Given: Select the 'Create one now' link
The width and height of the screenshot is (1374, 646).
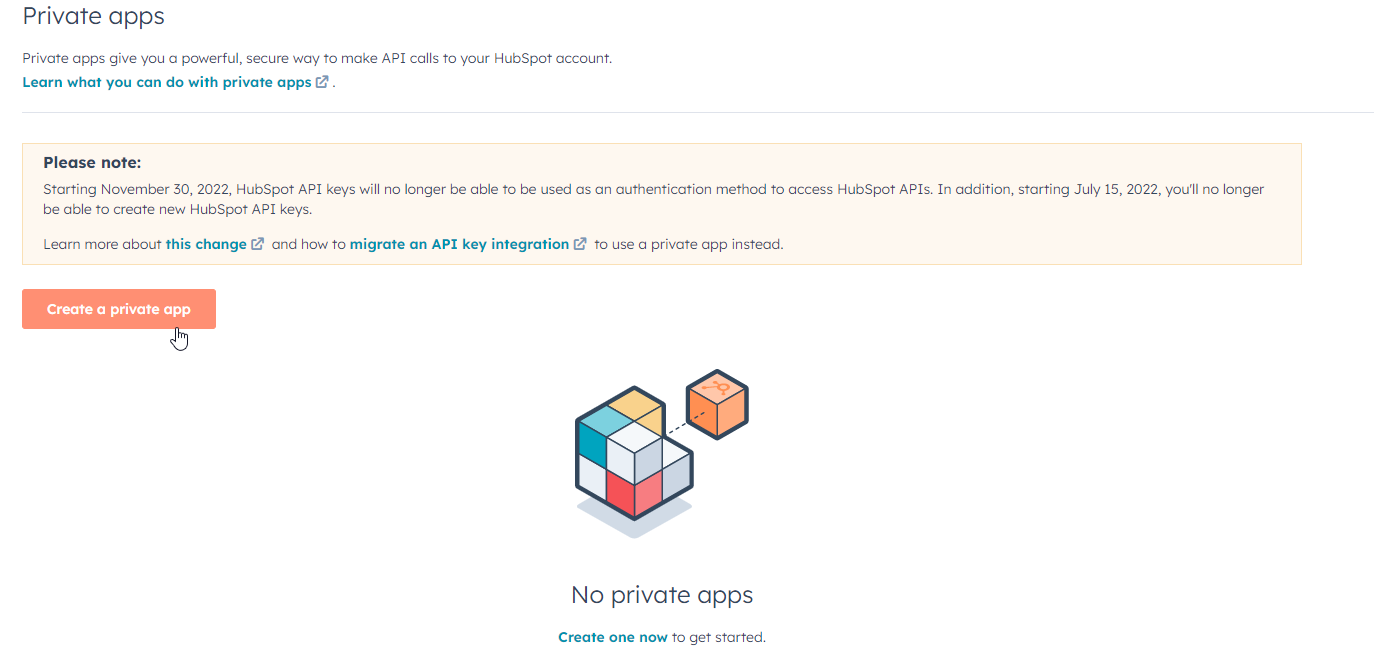Looking at the screenshot, I should tap(613, 637).
